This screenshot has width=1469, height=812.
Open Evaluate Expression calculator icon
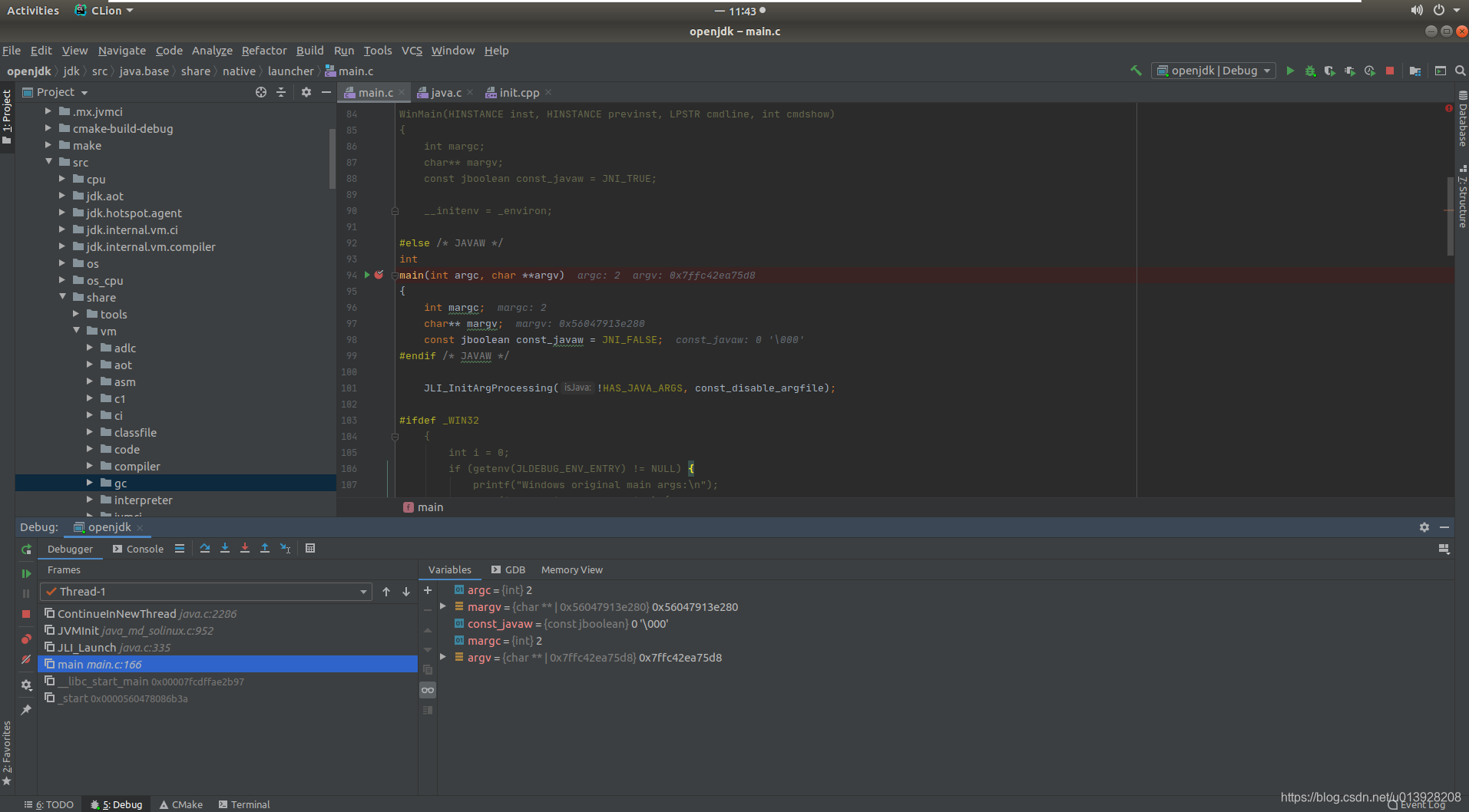pos(310,548)
